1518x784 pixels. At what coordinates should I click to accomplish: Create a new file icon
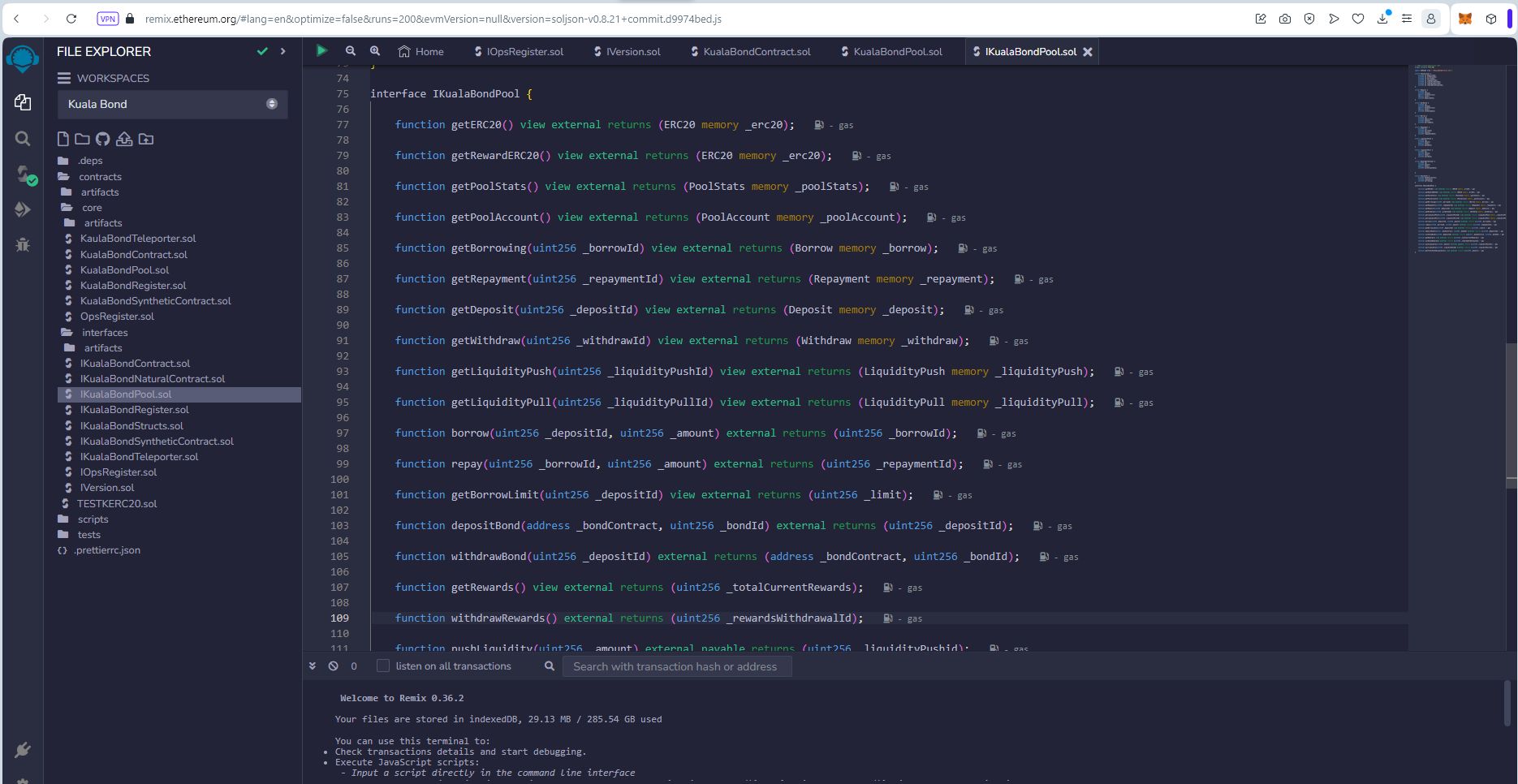(63, 139)
